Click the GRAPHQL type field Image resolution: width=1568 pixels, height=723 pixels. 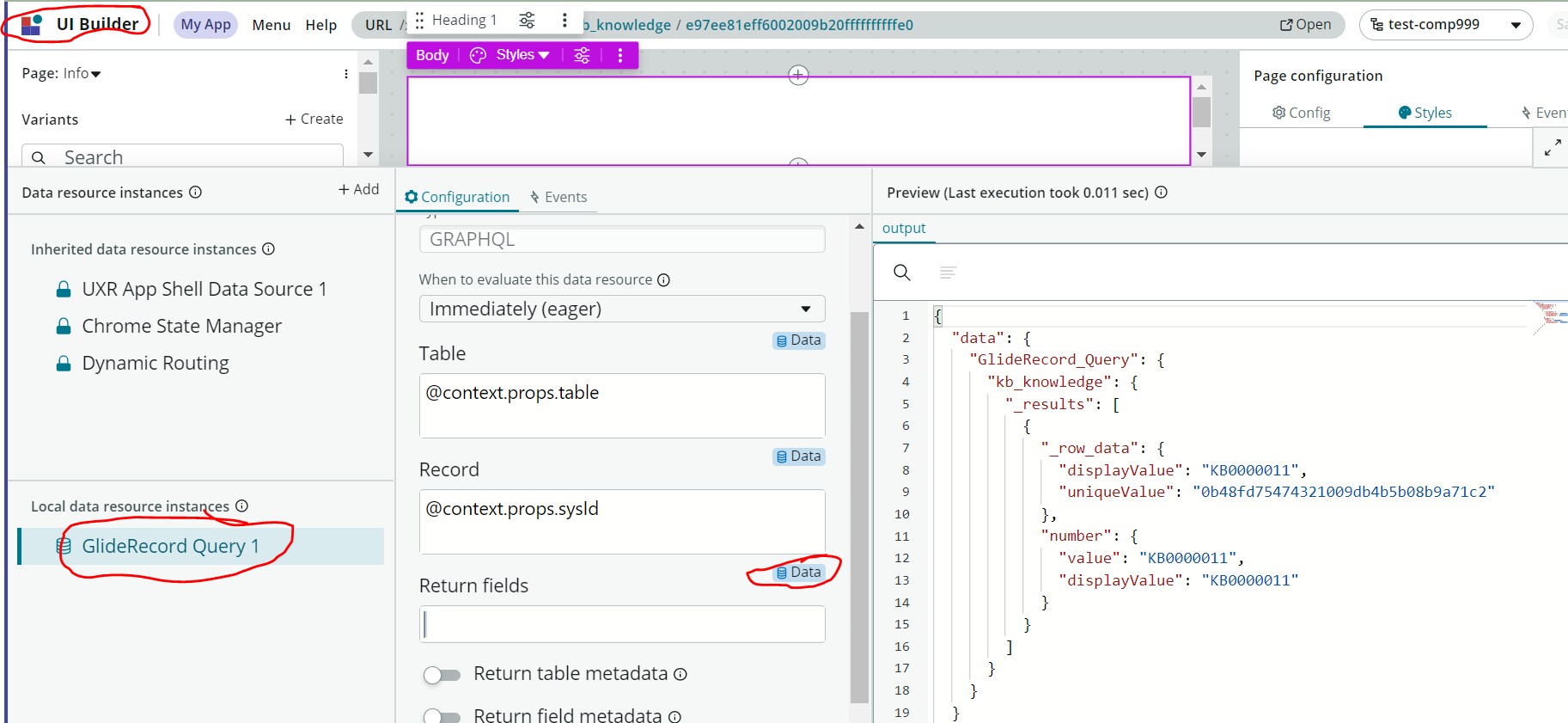point(622,239)
